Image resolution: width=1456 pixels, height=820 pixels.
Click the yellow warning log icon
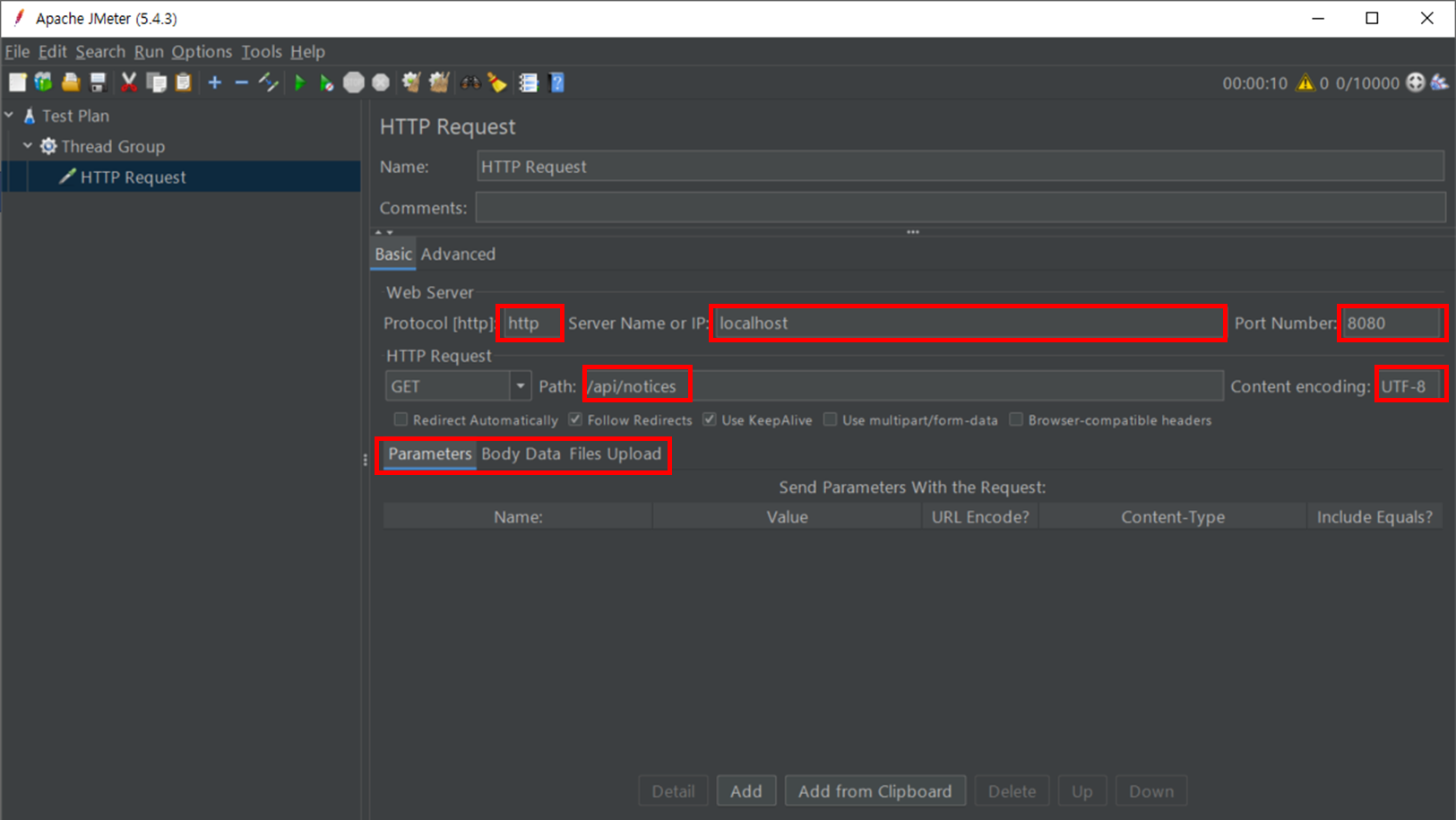[1305, 83]
